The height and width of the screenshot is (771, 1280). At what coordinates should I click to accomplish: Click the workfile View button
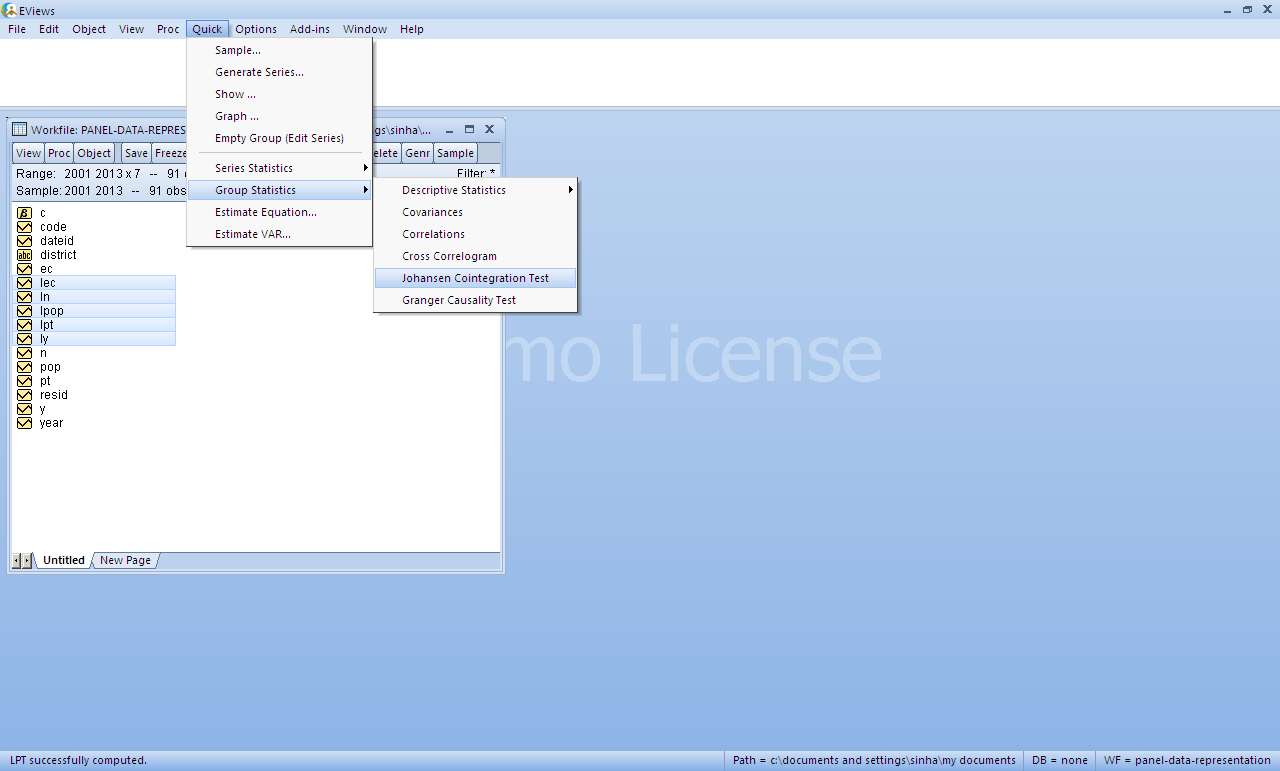coord(29,153)
